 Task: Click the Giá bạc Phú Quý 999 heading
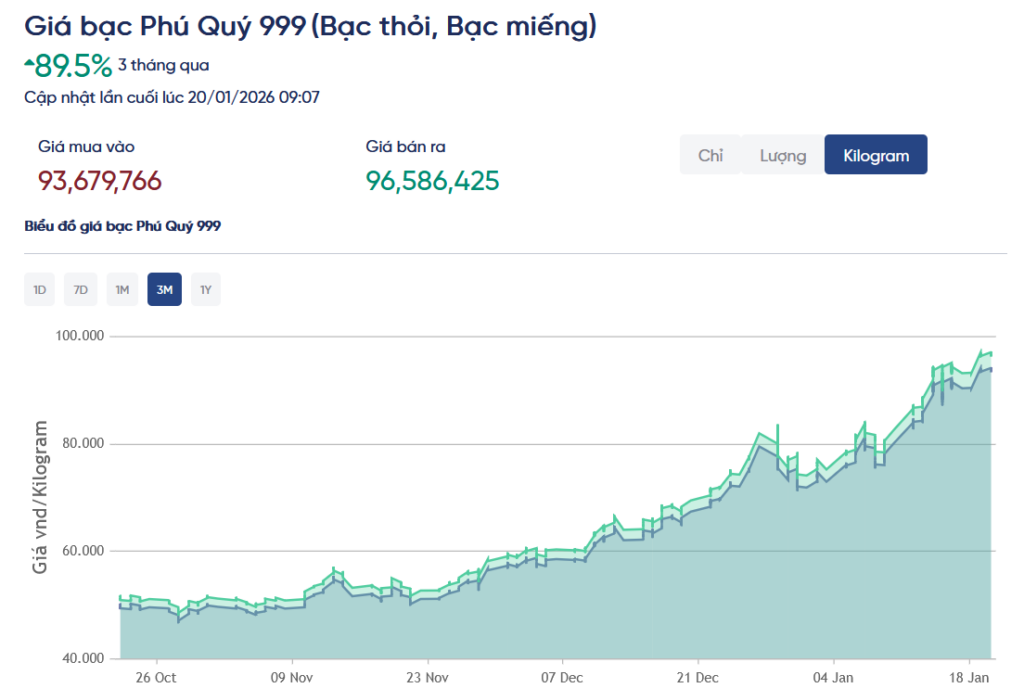[x=310, y=26]
